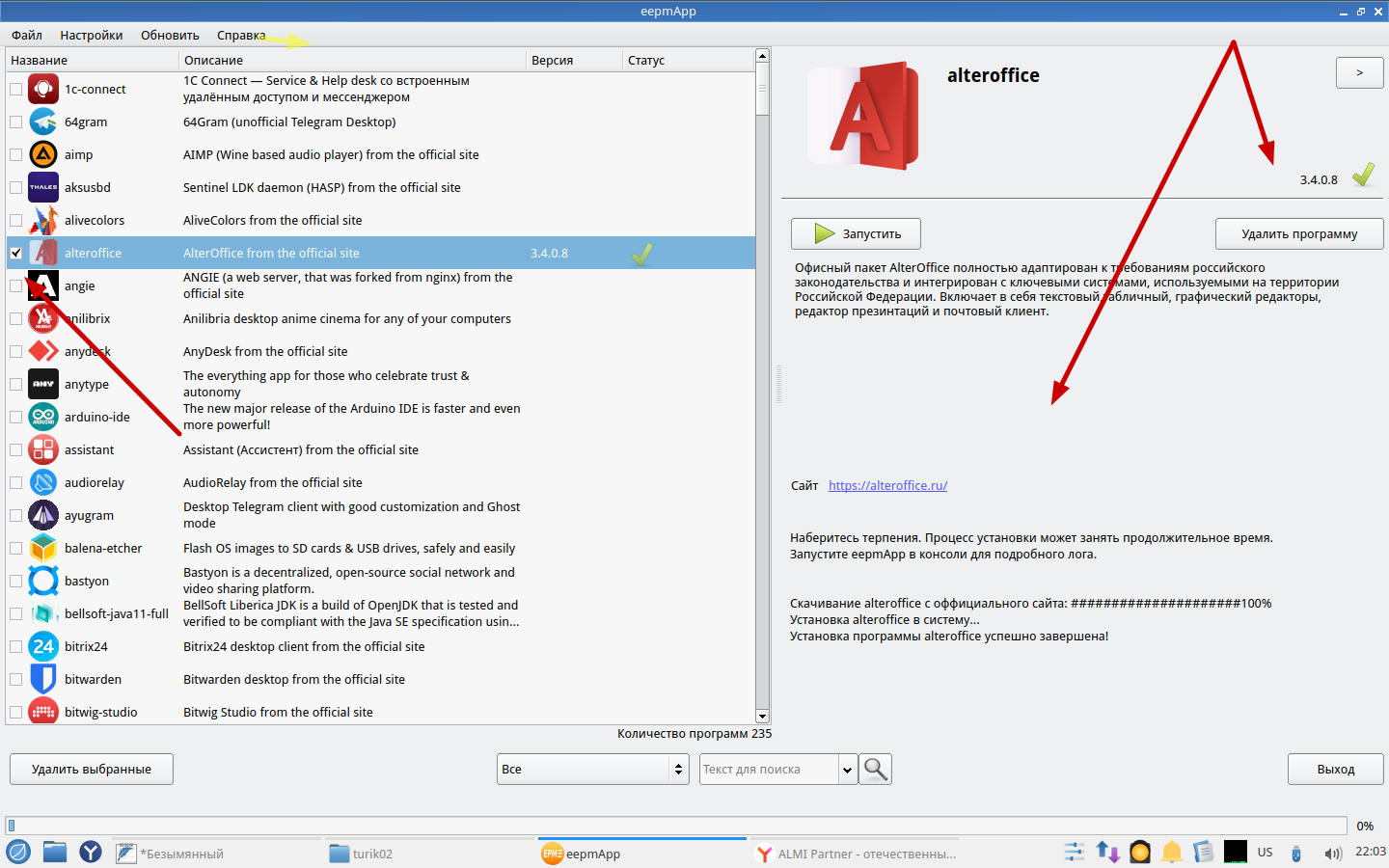Sort the list by the Статус column header
The width and height of the screenshot is (1389, 868).
coord(689,60)
